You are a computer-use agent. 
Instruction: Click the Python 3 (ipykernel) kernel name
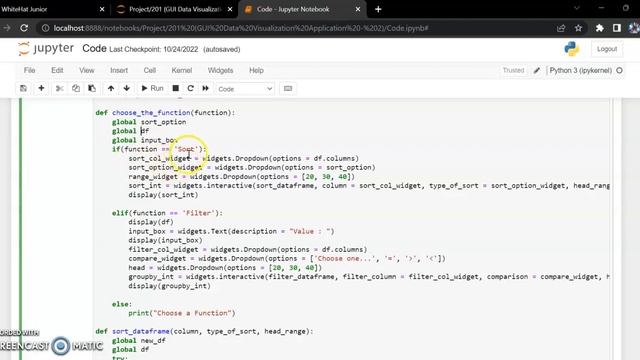pyautogui.click(x=580, y=70)
